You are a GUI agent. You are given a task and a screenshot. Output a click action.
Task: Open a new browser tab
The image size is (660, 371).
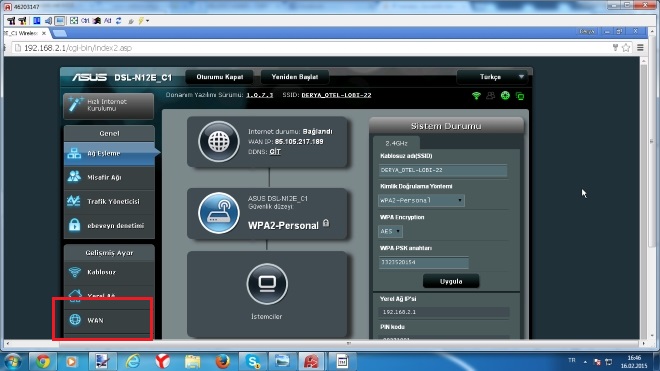[59, 33]
